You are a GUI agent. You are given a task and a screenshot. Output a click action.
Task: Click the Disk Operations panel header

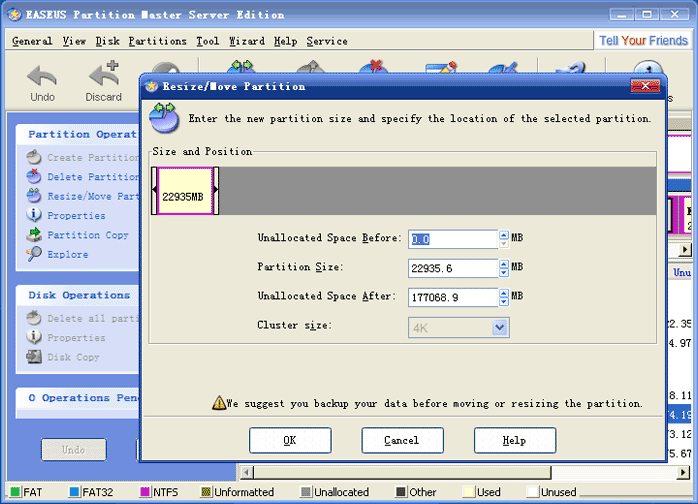click(x=79, y=295)
